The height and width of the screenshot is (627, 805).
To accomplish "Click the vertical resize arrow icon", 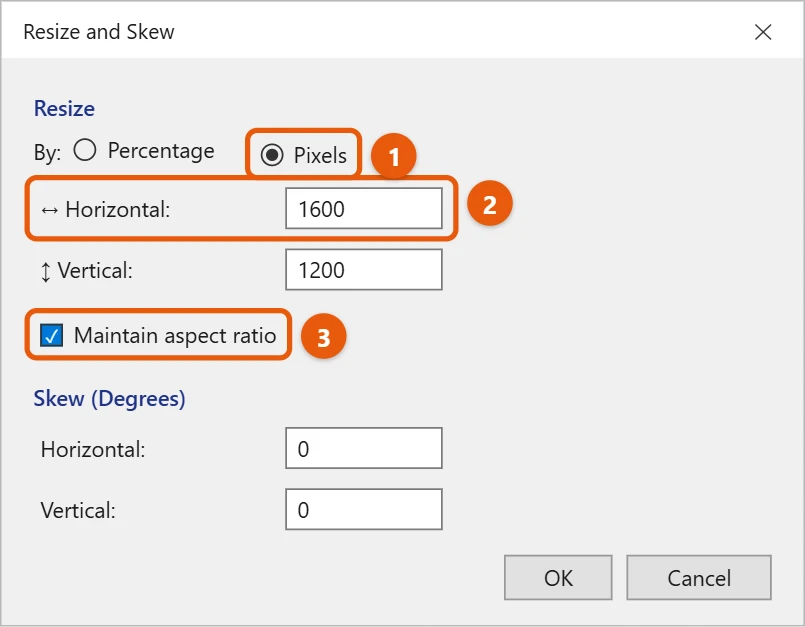I will [x=46, y=272].
